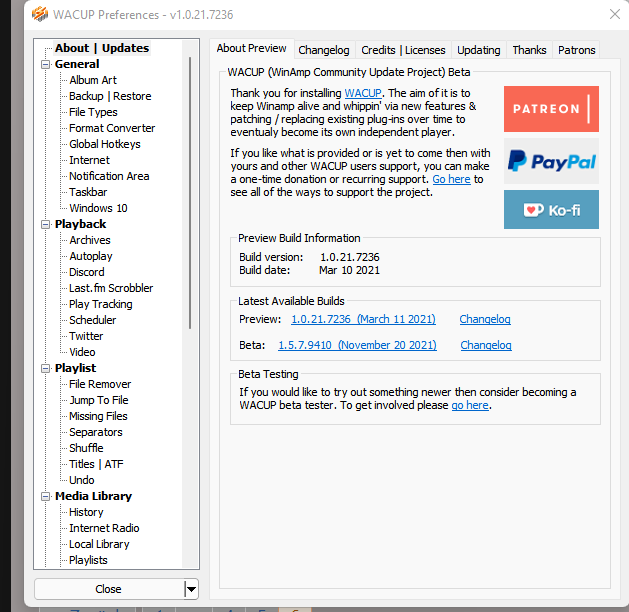Image resolution: width=629 pixels, height=612 pixels.
Task: Collapse the General tree section
Action: (46, 64)
